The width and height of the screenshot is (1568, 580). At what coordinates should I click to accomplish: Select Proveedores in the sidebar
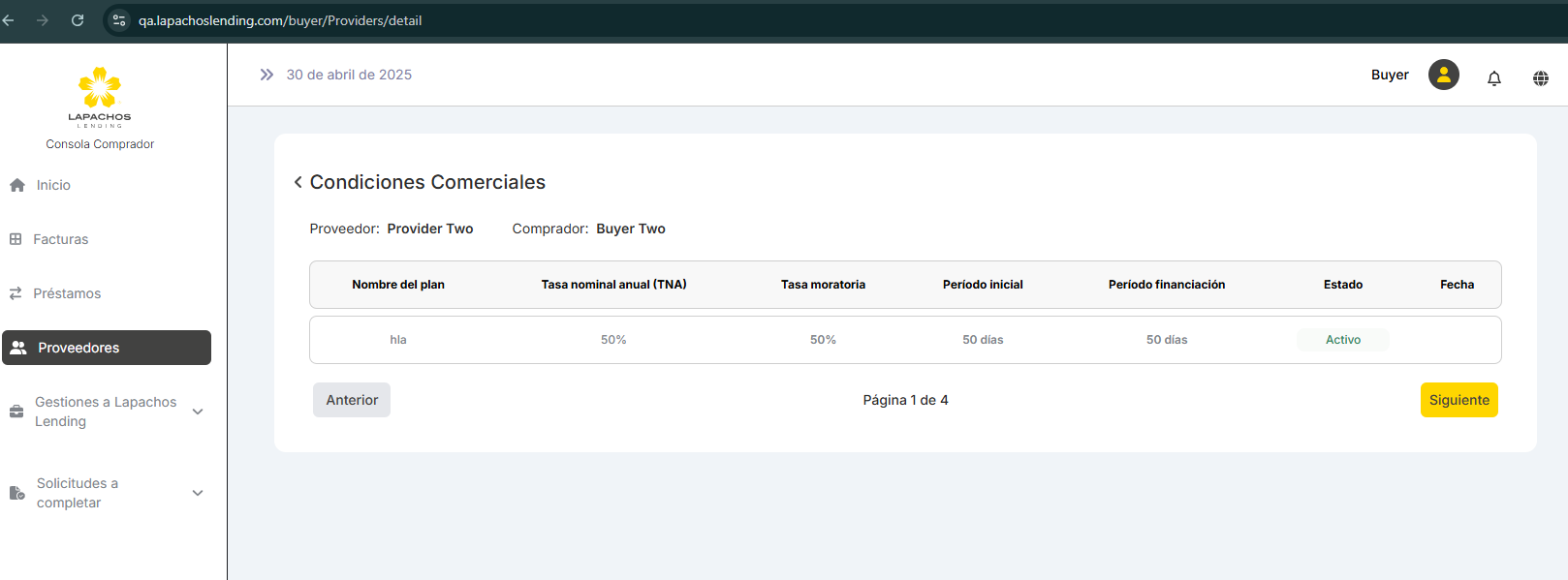tap(107, 348)
